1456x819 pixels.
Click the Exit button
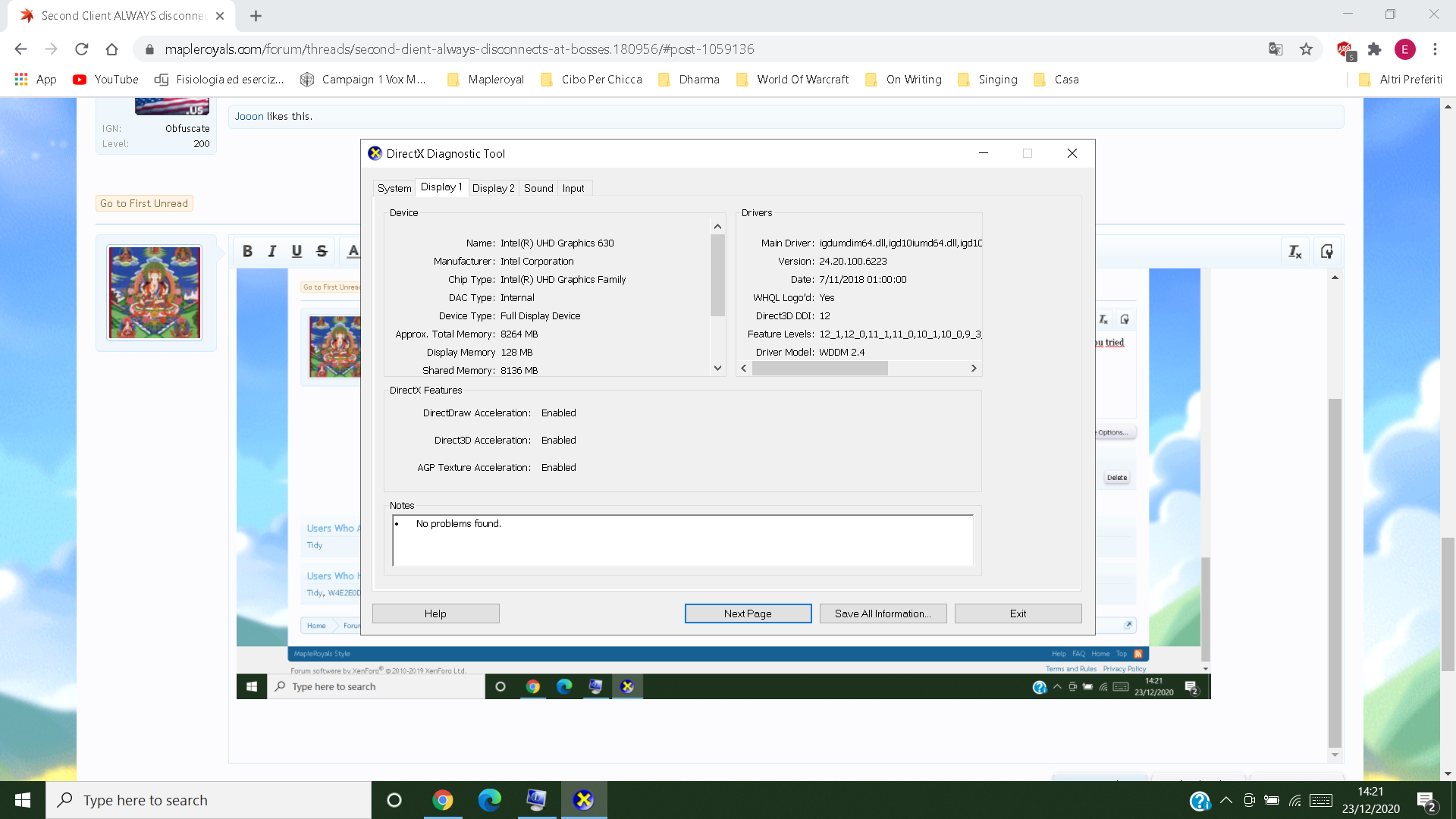click(x=1018, y=613)
